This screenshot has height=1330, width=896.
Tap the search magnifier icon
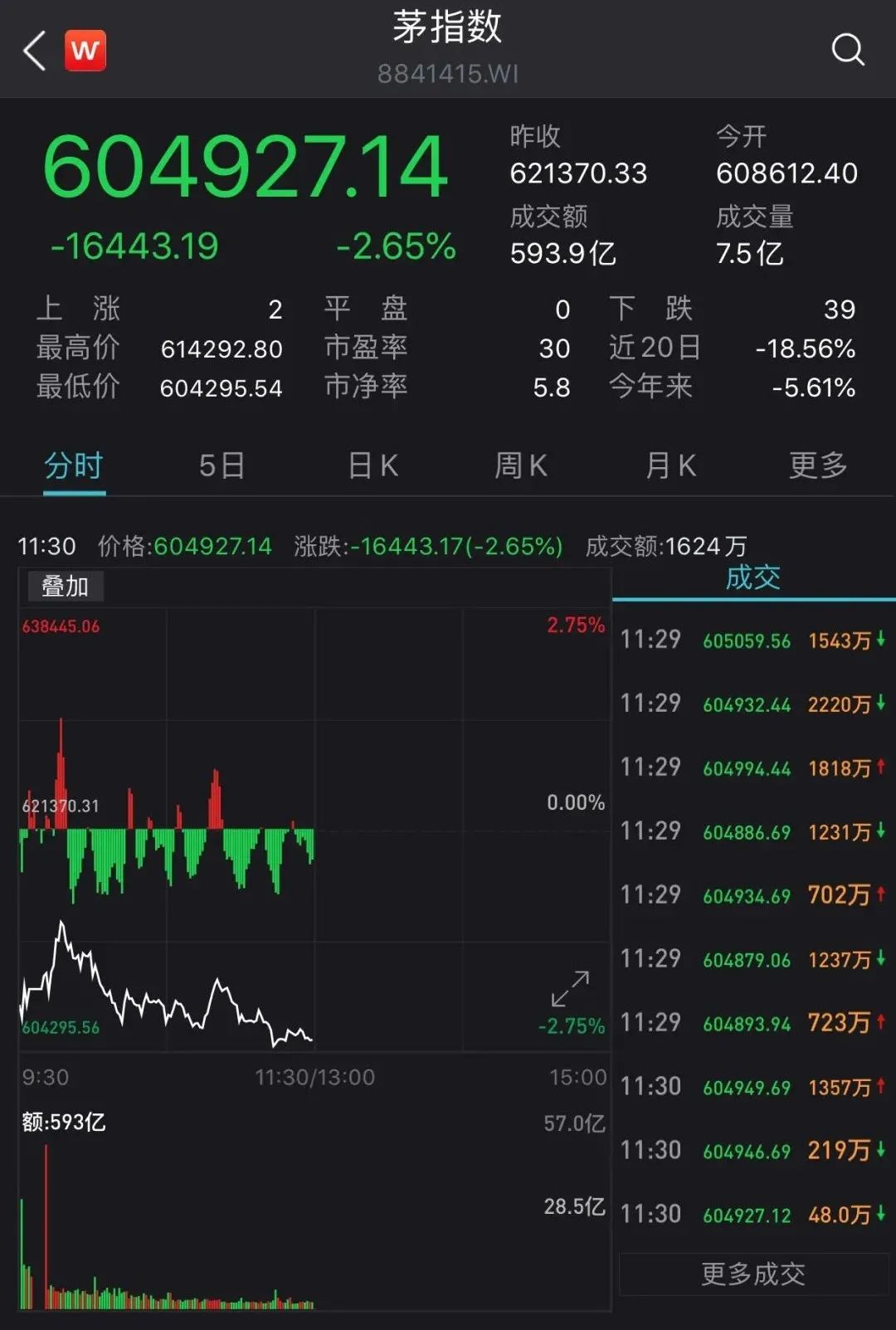848,50
